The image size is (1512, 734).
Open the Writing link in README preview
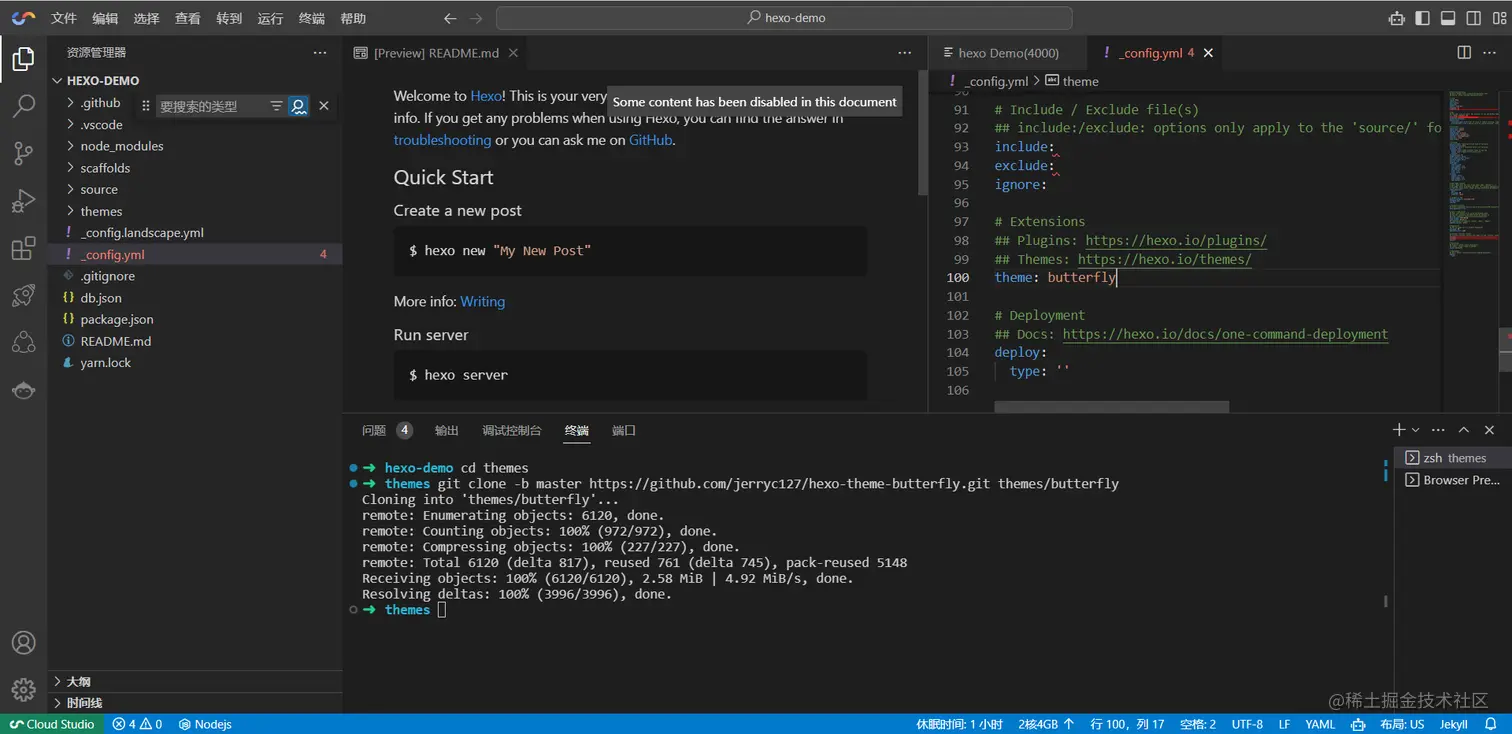[x=482, y=301]
